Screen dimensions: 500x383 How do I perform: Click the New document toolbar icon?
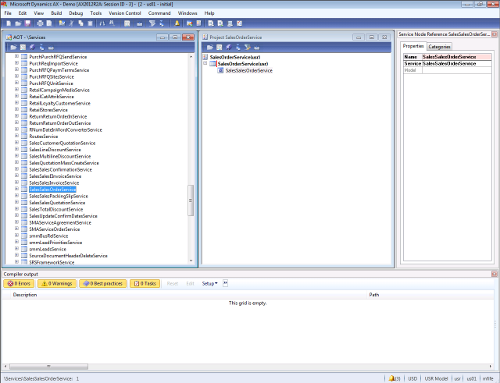[x=9, y=23]
